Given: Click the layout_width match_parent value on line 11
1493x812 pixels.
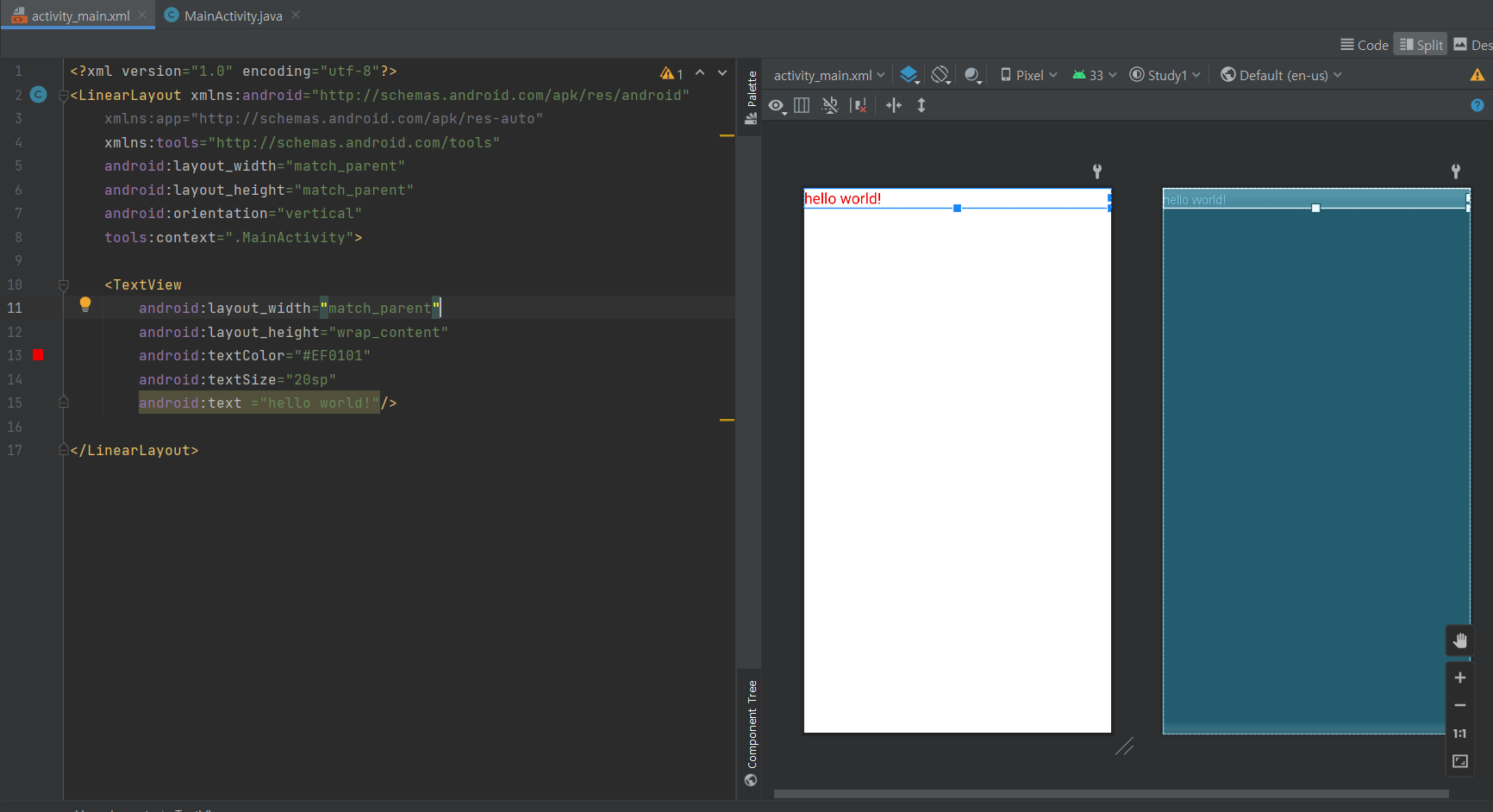Looking at the screenshot, I should (x=380, y=308).
